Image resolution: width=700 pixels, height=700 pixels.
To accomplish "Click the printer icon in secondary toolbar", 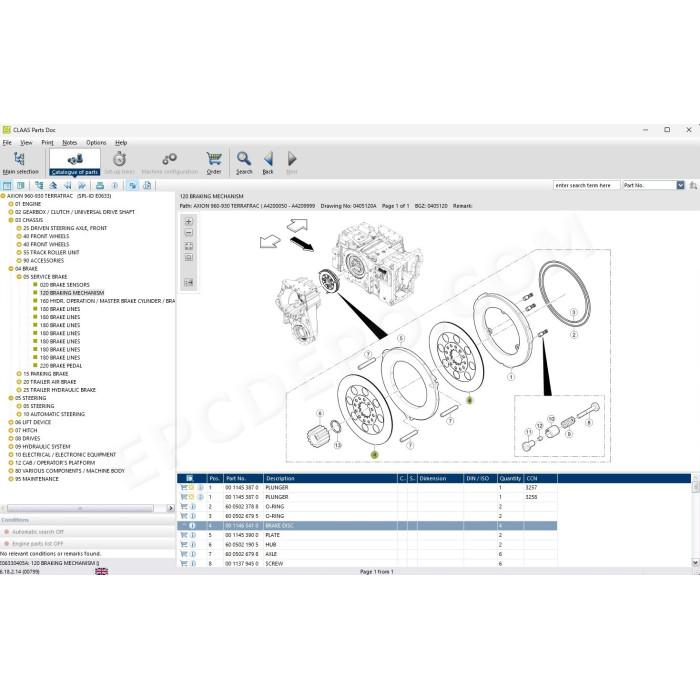I will click(100, 185).
